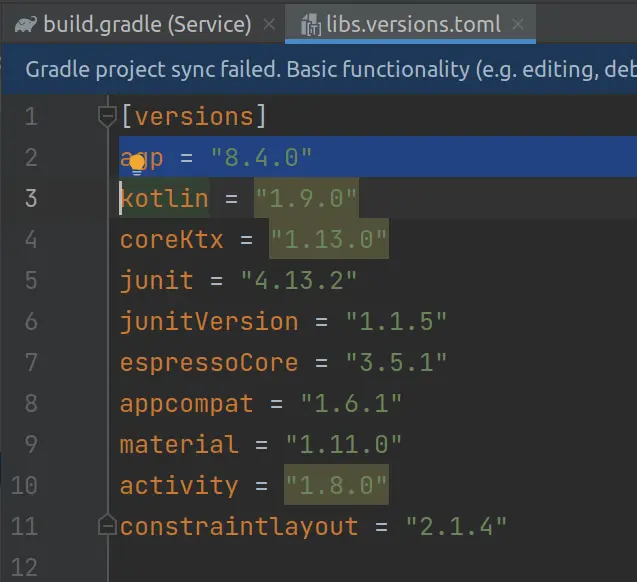Screen dimensions: 637x582
Task: Click the Gradle project sync failed banner
Action: 318,69
